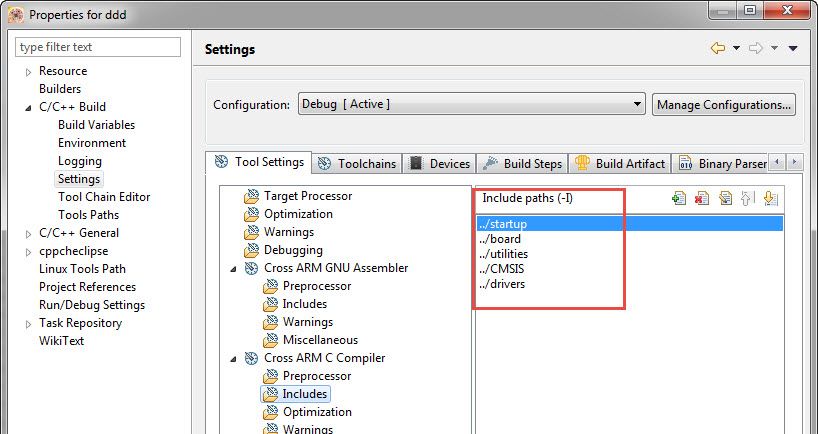Select the Target Processor settings item

[307, 196]
